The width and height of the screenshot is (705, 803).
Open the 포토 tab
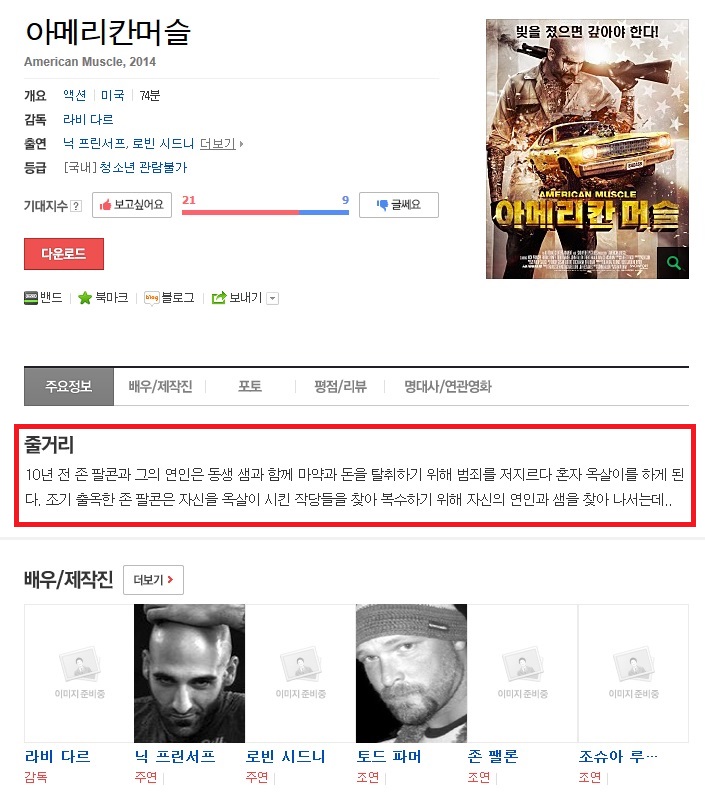pyautogui.click(x=250, y=386)
